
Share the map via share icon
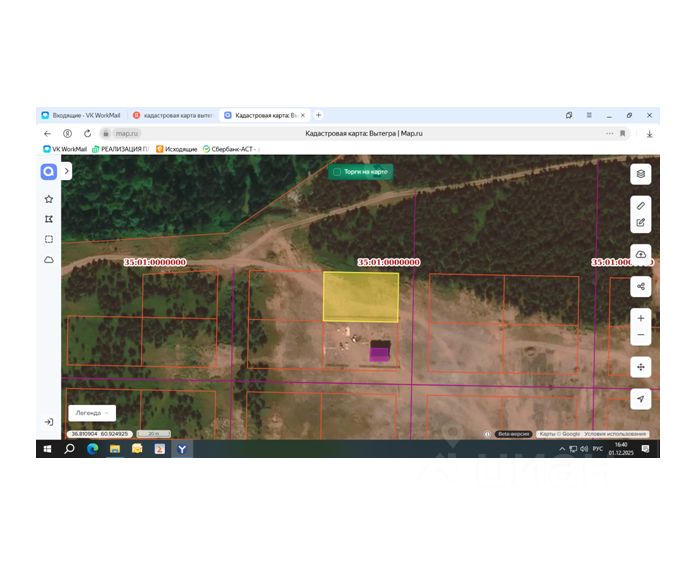click(x=641, y=286)
